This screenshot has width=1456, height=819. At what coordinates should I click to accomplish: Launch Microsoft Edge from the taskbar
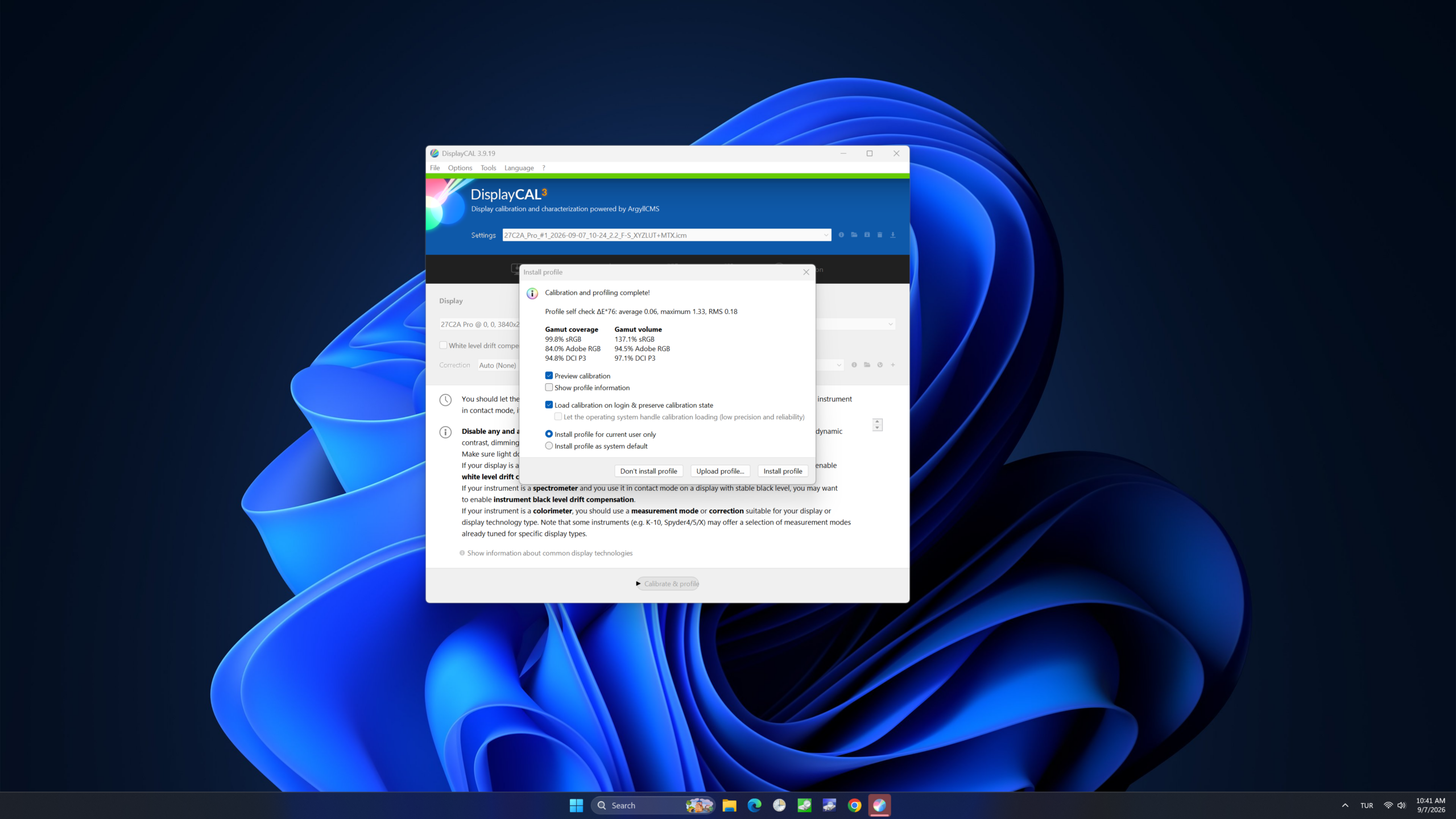point(754,805)
